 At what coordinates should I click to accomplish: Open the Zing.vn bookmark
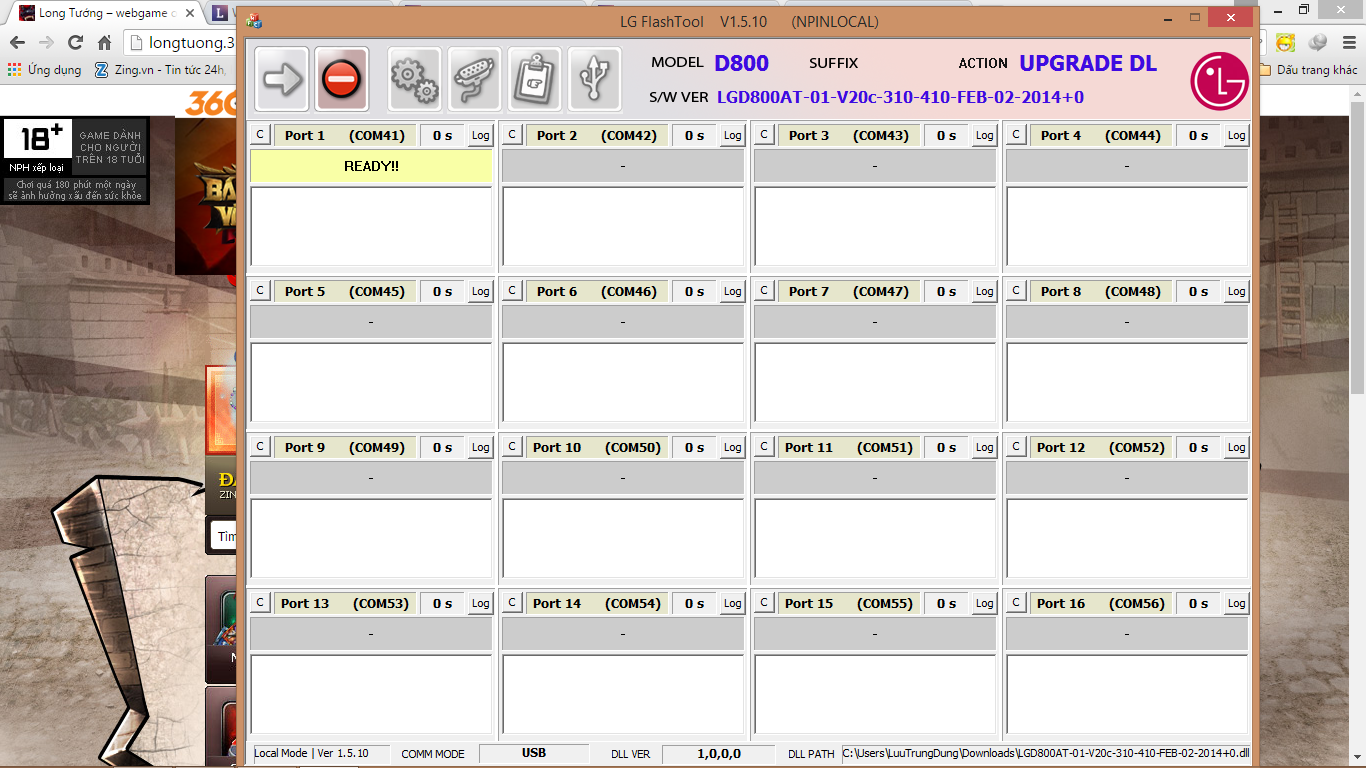point(160,70)
